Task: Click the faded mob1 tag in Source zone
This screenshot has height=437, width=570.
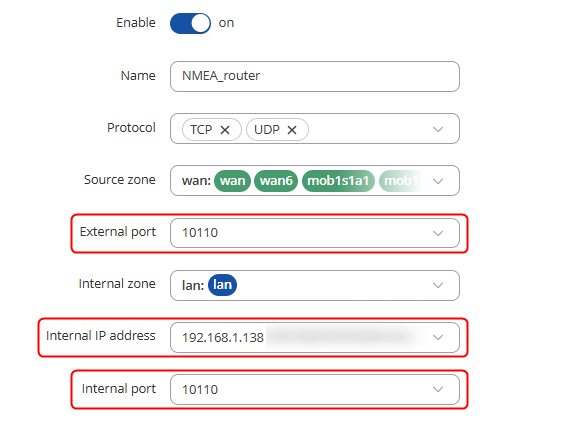Action: tap(401, 181)
